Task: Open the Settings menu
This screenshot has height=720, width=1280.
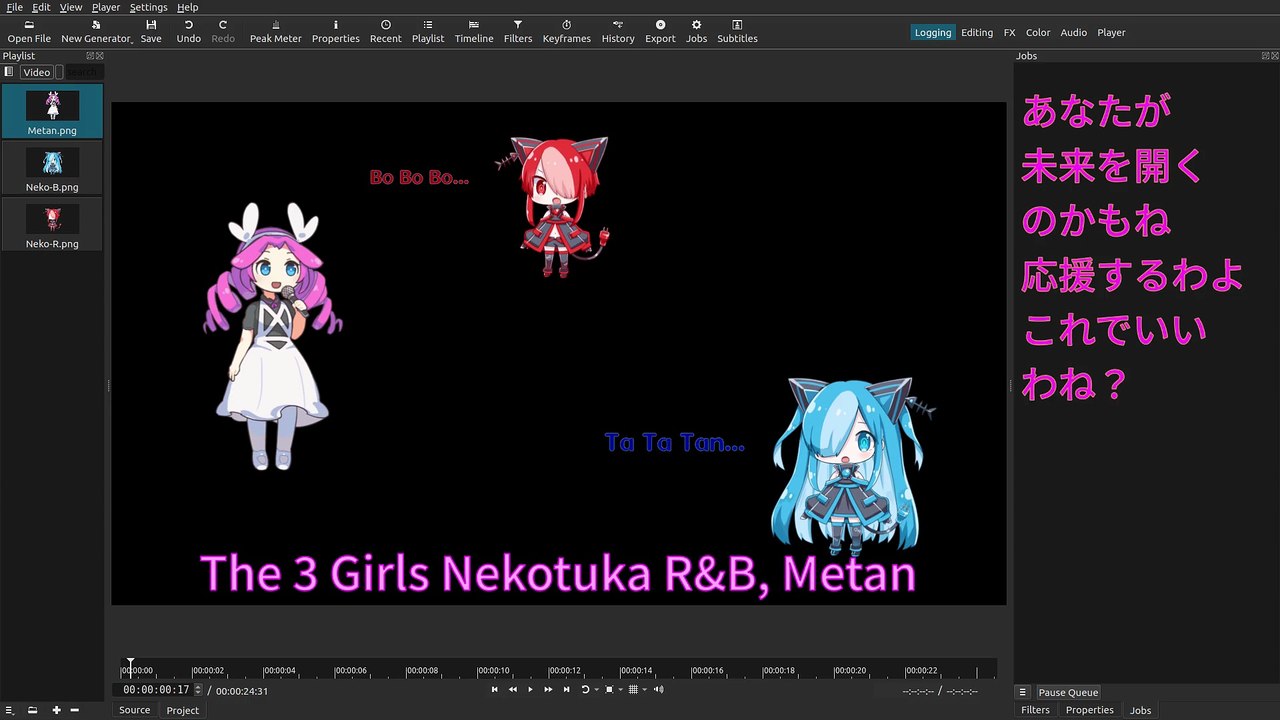Action: pos(149,7)
